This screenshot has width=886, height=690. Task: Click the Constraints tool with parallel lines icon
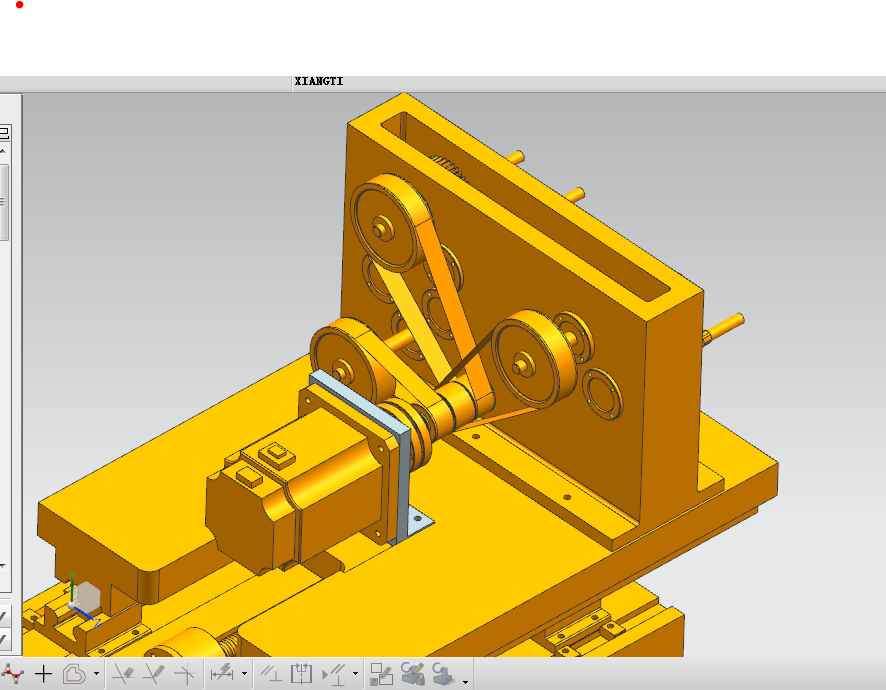coord(271,674)
